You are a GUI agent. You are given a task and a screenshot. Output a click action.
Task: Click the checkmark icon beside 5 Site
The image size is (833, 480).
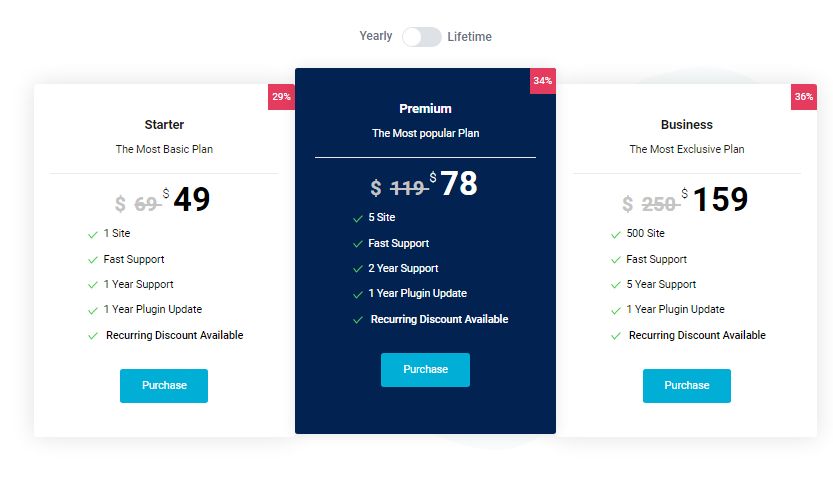[358, 218]
